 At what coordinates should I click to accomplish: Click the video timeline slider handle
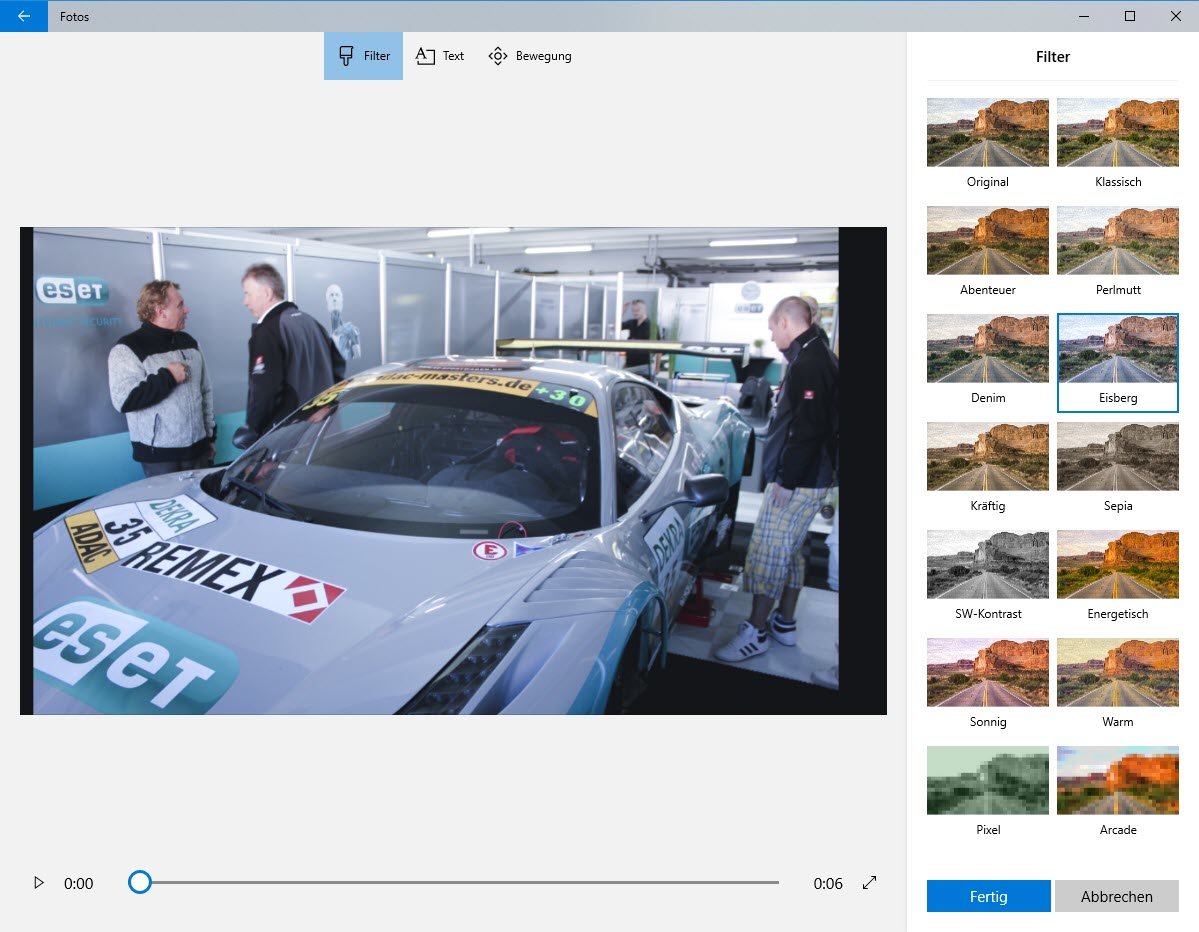[x=140, y=882]
